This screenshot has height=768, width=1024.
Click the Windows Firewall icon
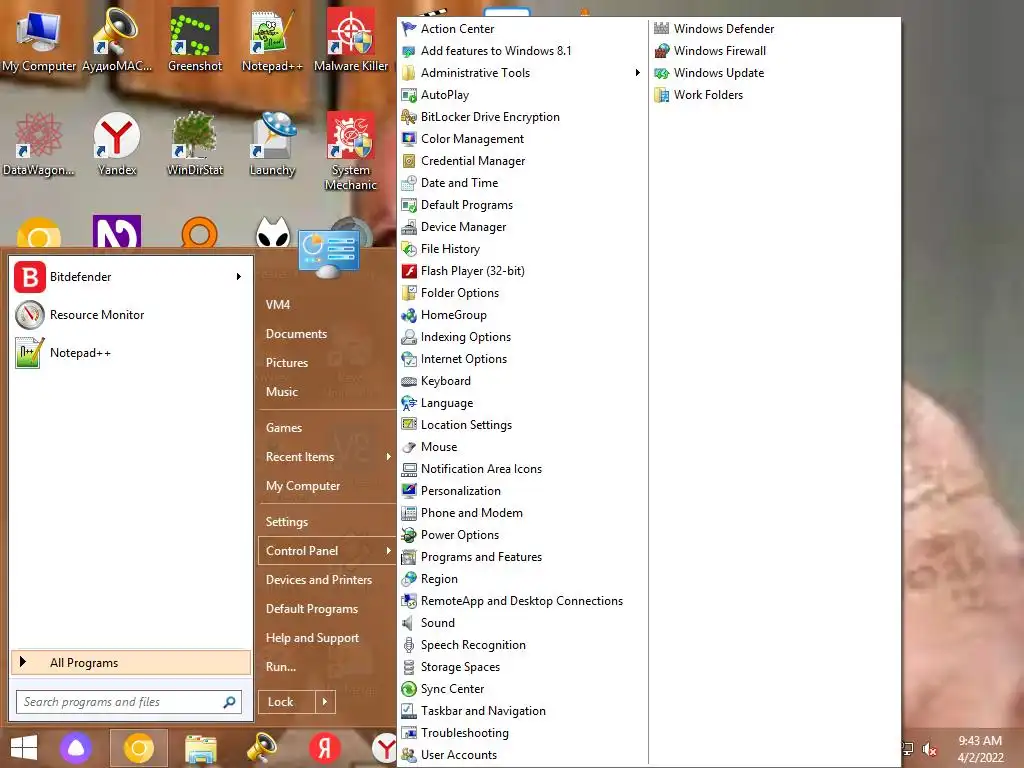(x=662, y=51)
